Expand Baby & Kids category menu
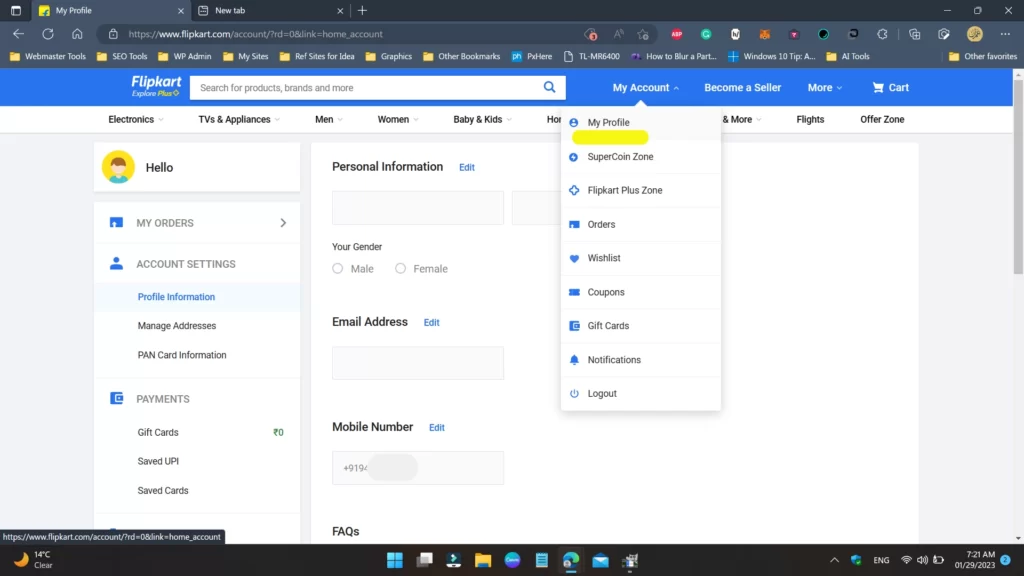This screenshot has width=1024, height=576. click(483, 120)
